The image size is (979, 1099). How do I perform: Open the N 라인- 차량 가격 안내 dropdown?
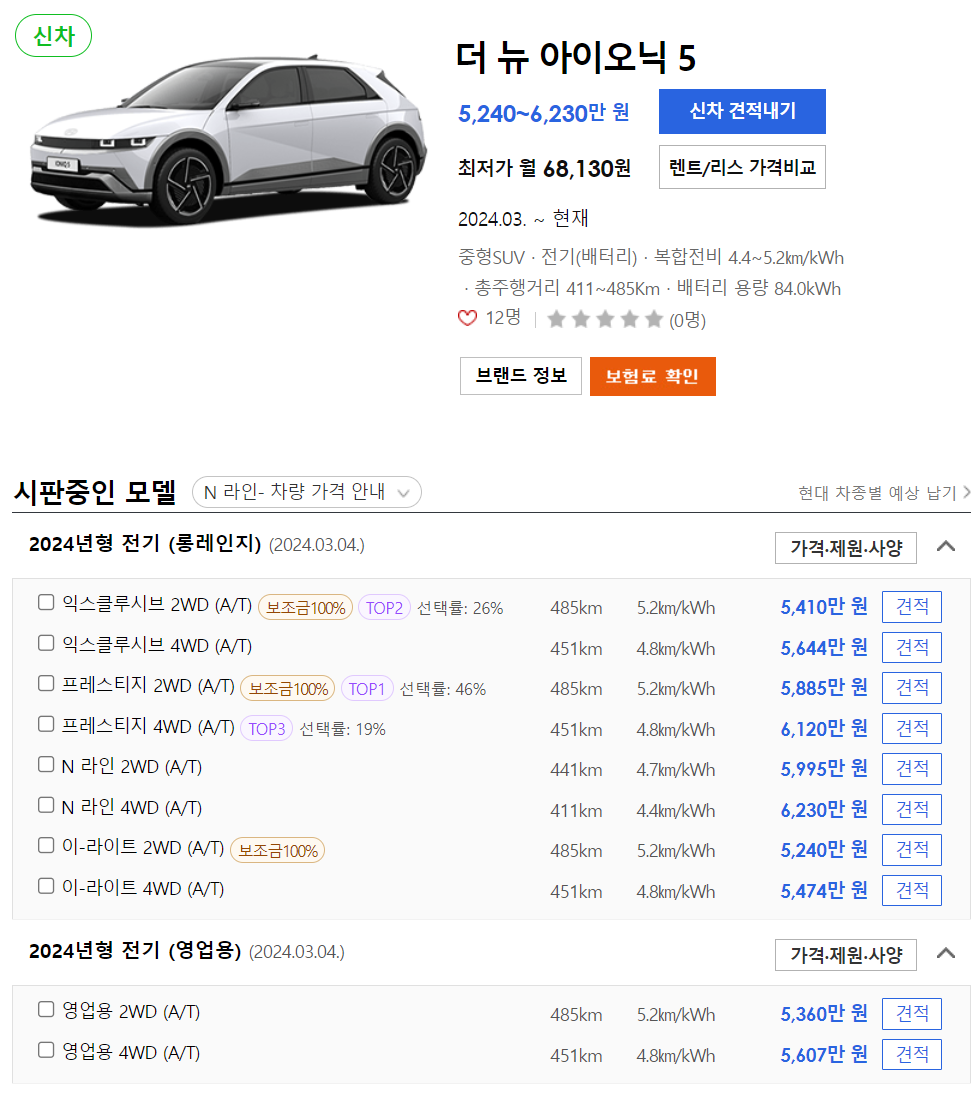[x=307, y=492]
